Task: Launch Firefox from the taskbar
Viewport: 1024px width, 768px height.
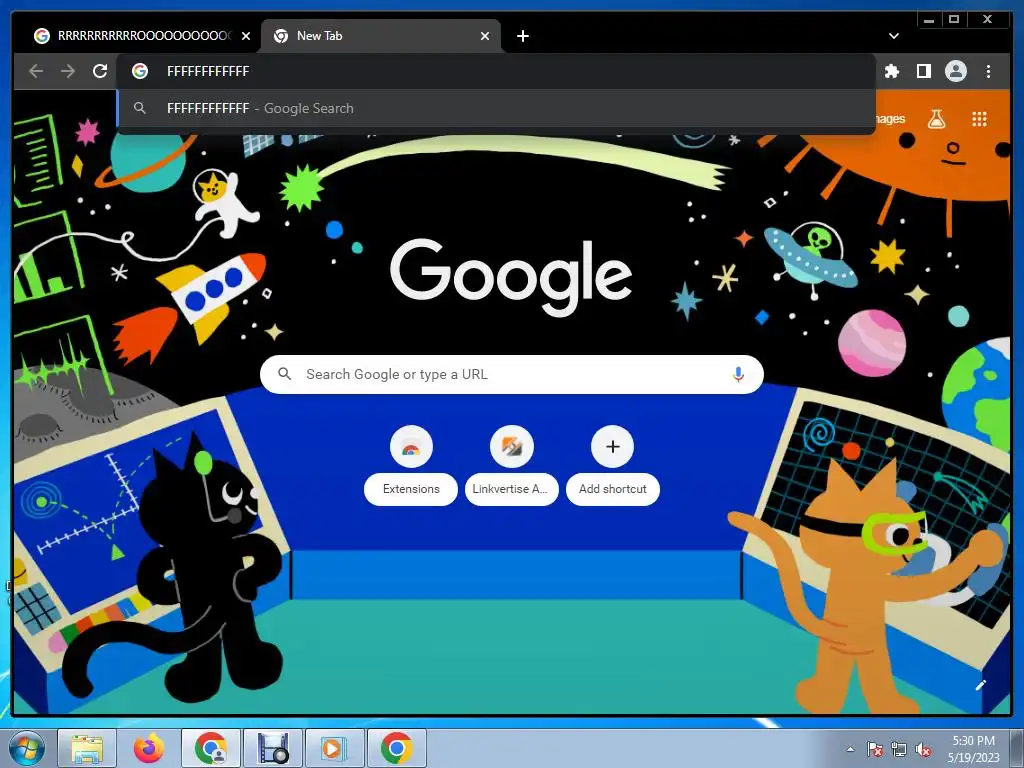Action: (x=149, y=748)
